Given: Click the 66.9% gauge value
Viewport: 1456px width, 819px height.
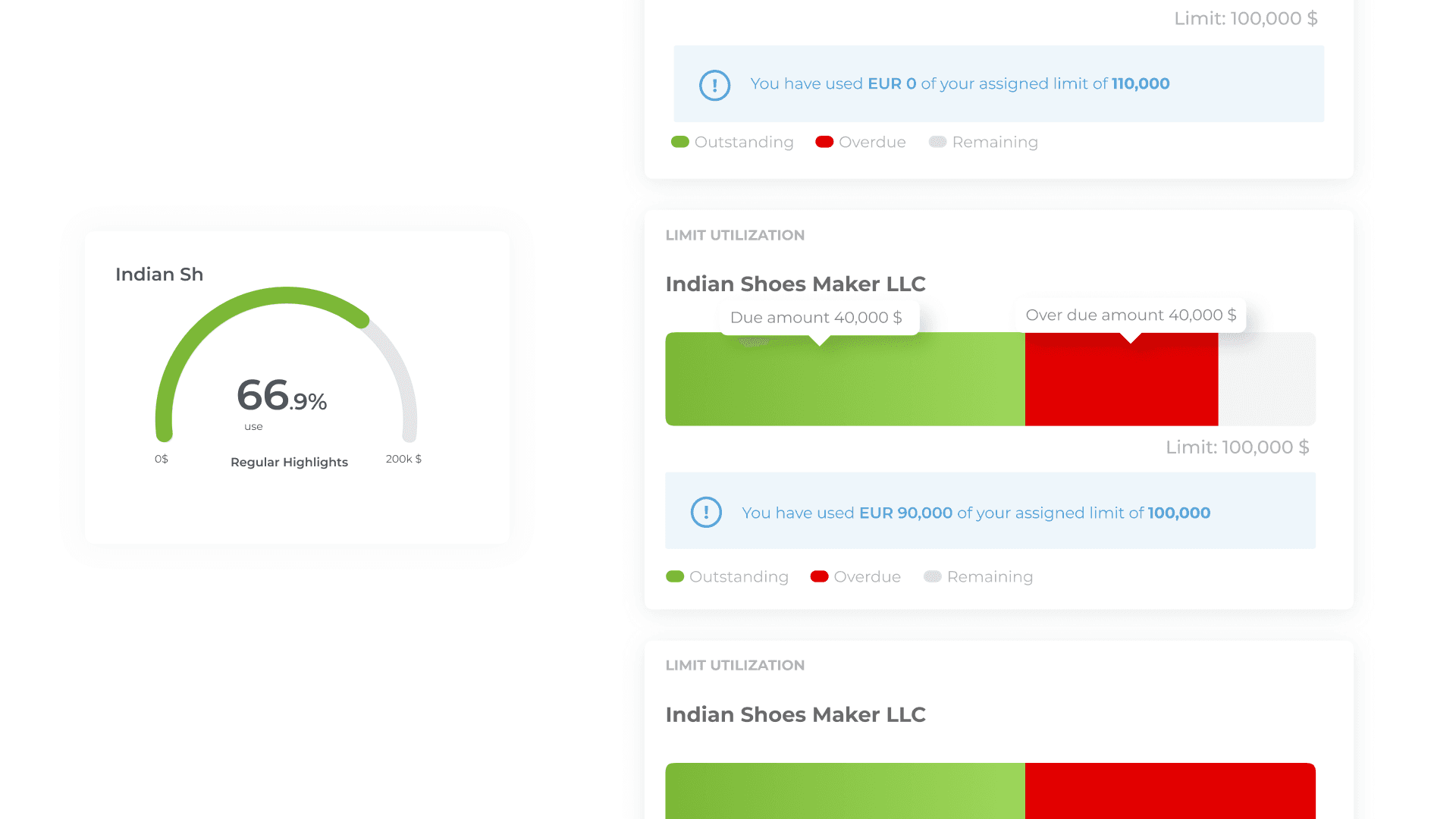Looking at the screenshot, I should (281, 397).
